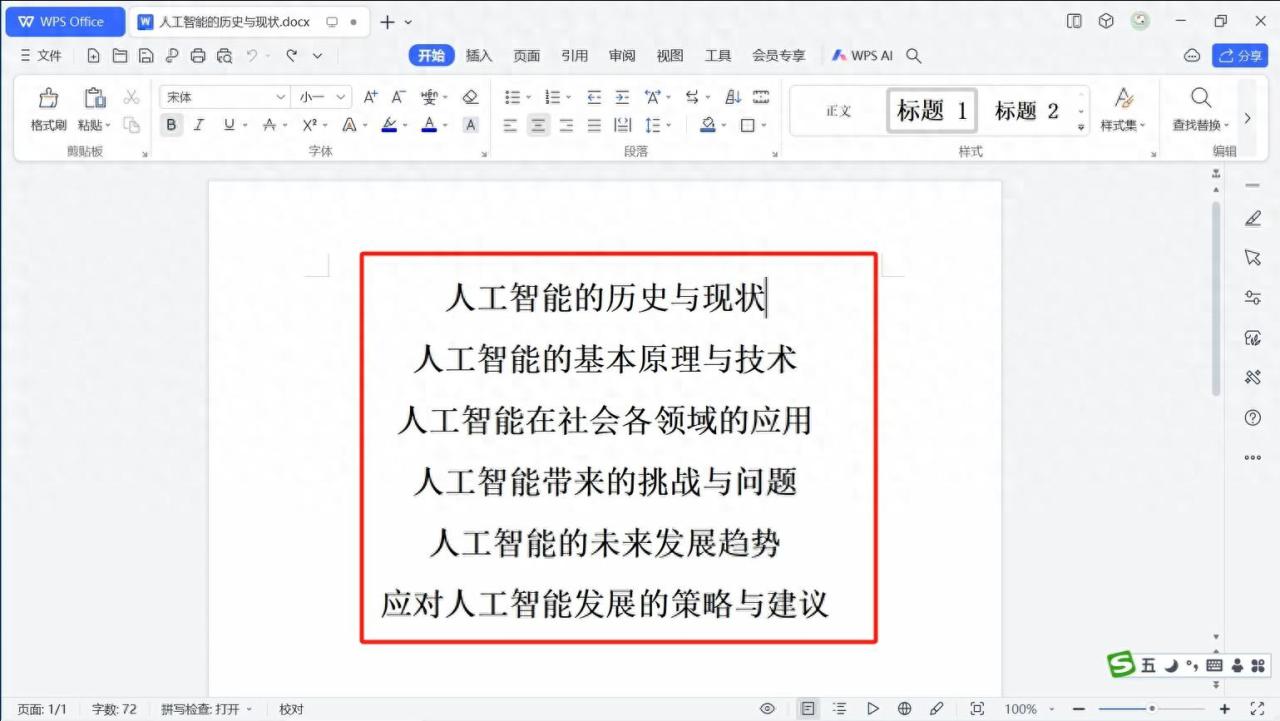Open the font name dropdown (宋体)
1280x721 pixels.
281,97
